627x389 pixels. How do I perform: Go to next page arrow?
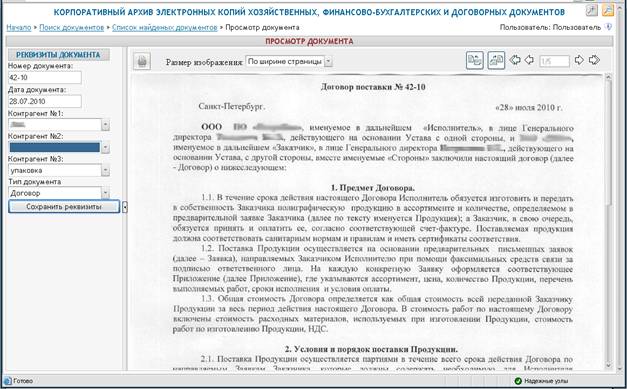coord(579,60)
